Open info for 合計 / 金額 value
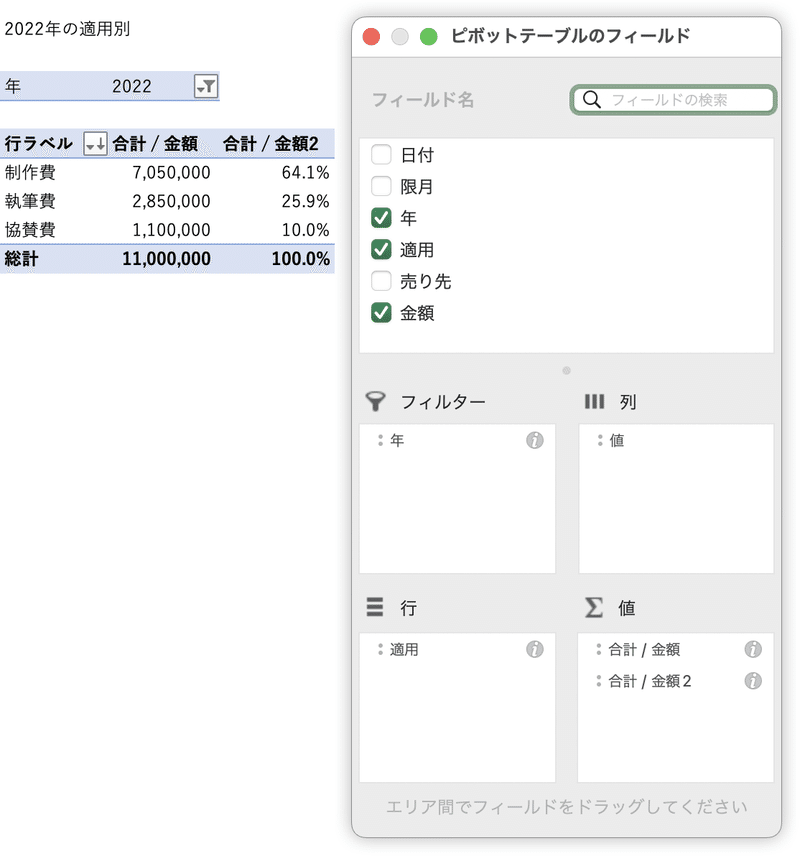This screenshot has height=856, width=800. click(x=753, y=649)
